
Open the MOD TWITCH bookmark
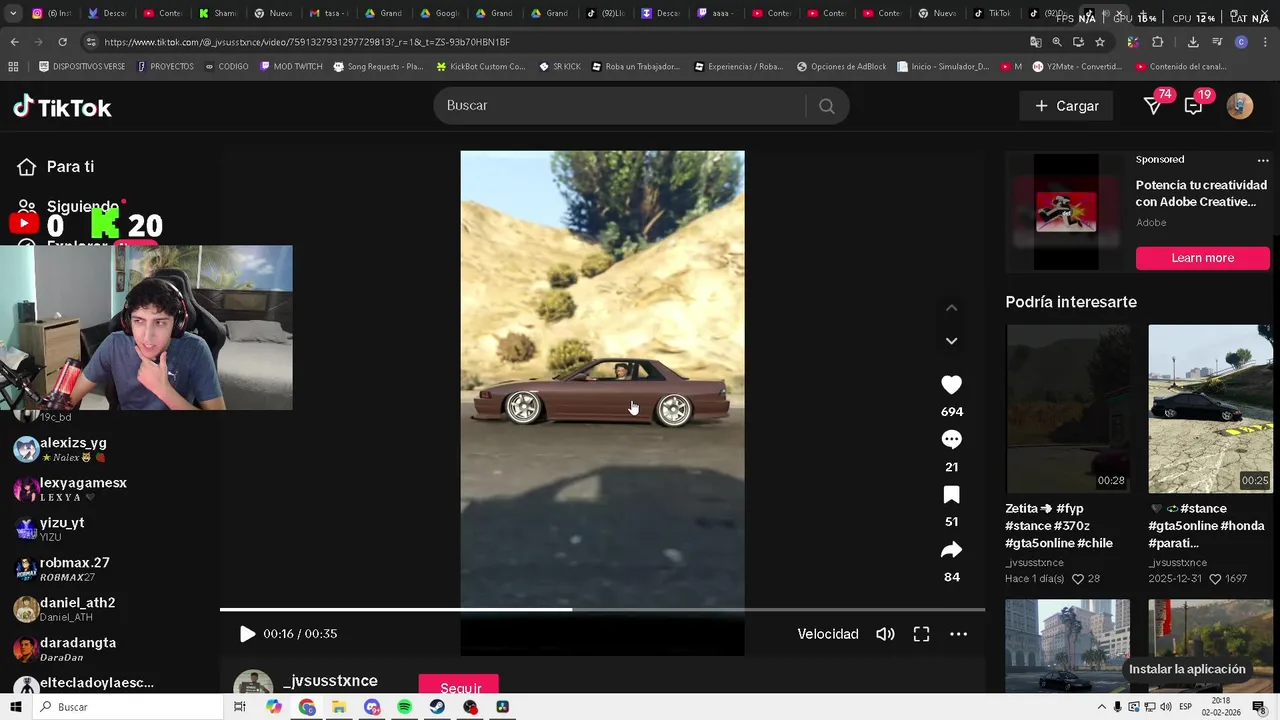[291, 66]
